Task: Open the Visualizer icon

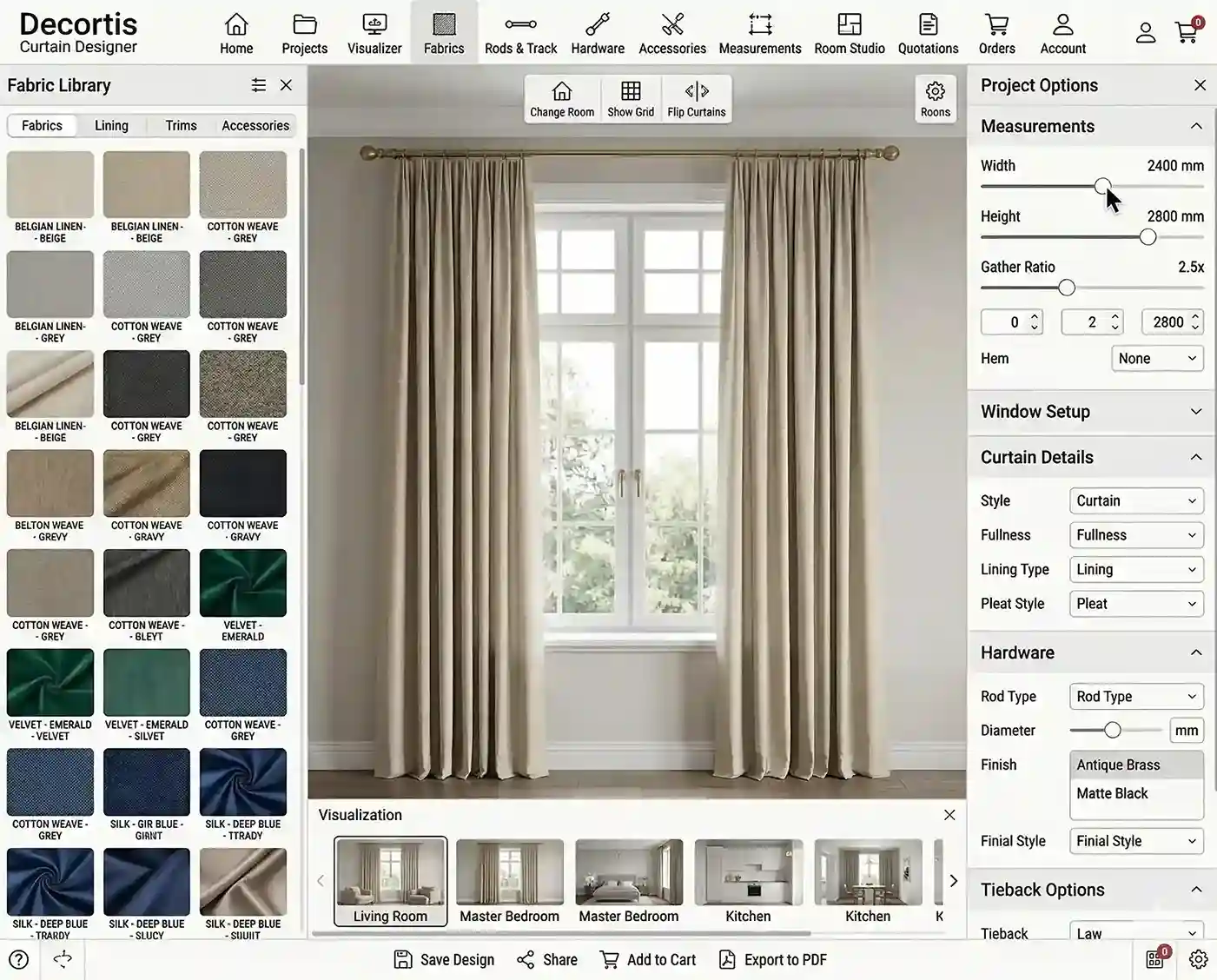Action: click(x=374, y=31)
